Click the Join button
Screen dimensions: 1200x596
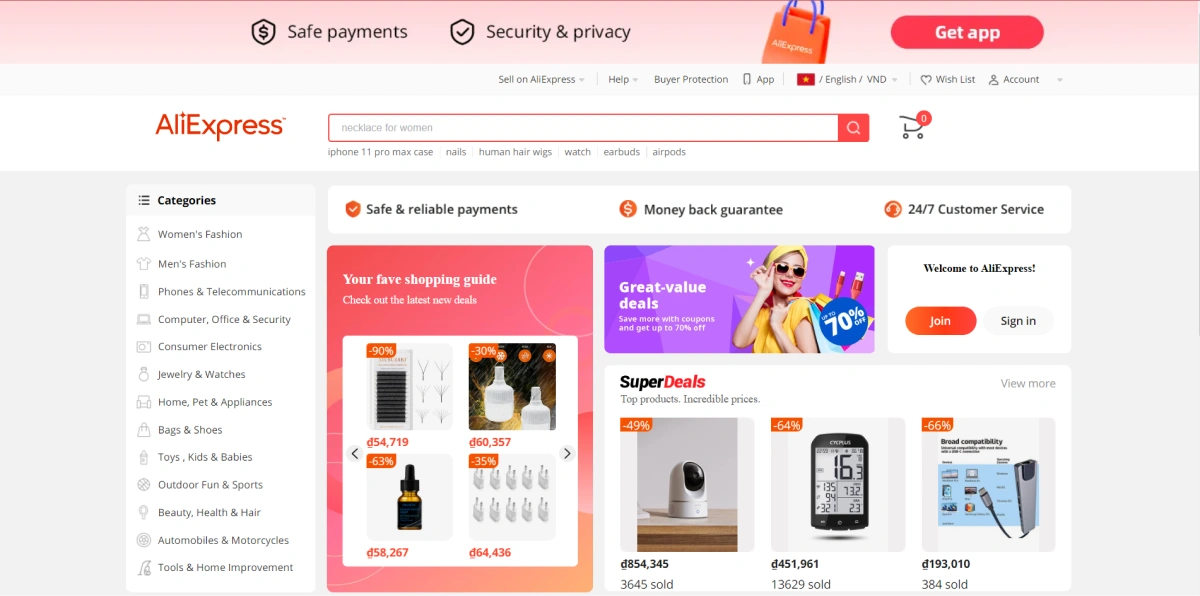coord(940,321)
